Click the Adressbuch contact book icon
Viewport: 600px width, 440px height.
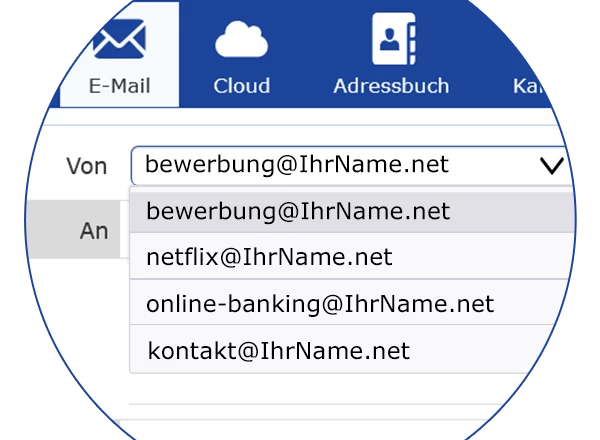pos(391,39)
